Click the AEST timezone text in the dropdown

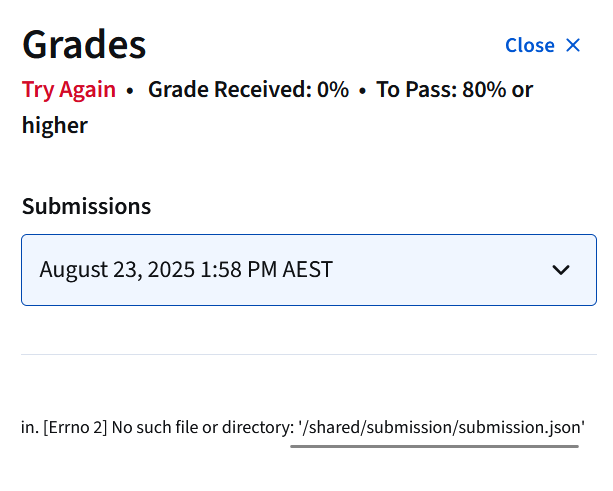(x=307, y=270)
